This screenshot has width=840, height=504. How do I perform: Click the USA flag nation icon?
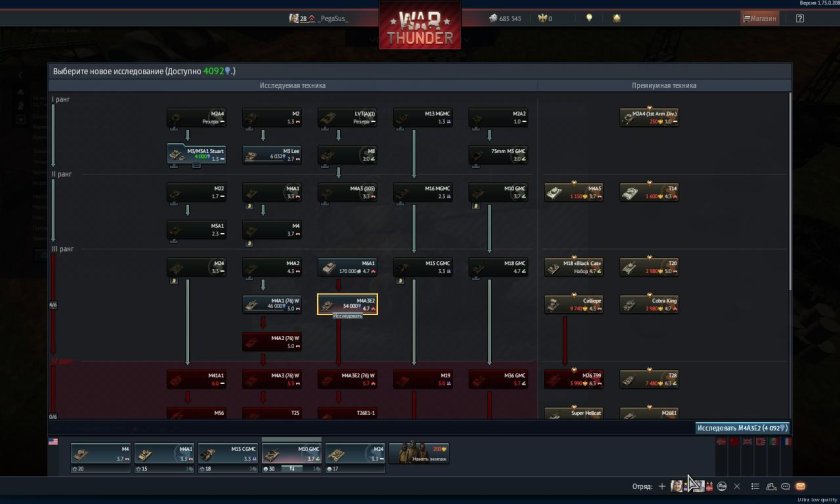[53, 441]
